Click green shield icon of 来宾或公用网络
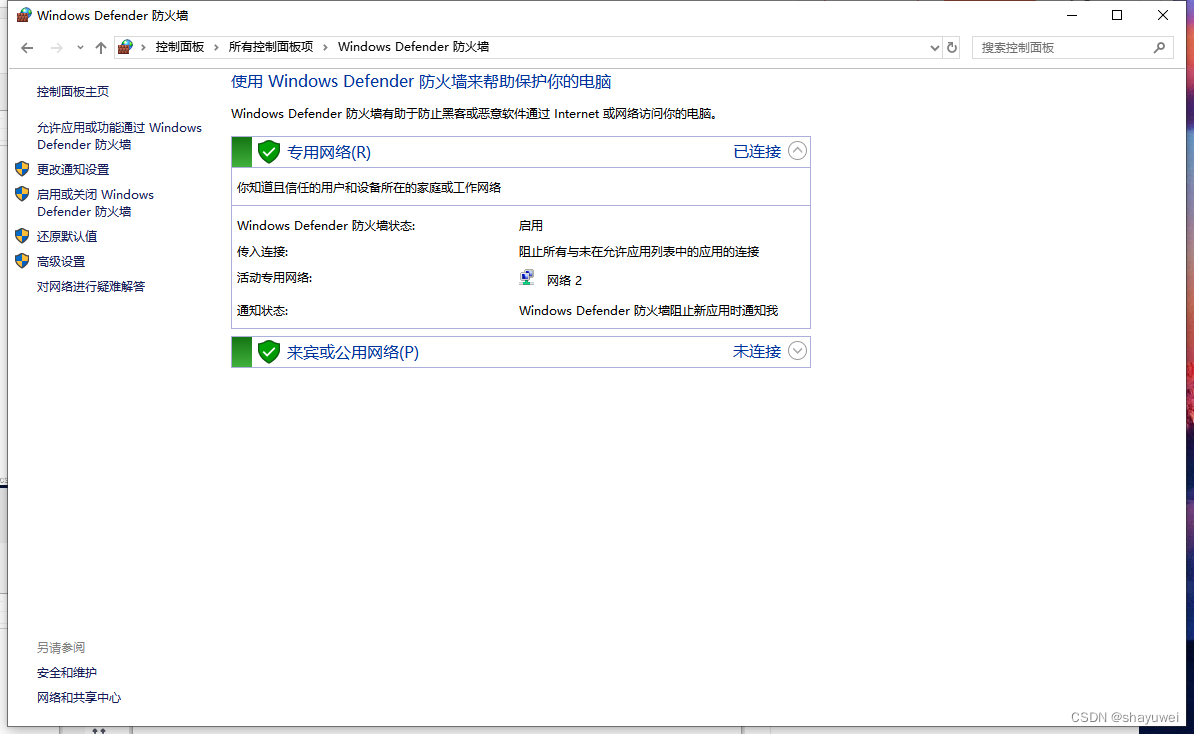The width and height of the screenshot is (1194, 734). pos(269,352)
